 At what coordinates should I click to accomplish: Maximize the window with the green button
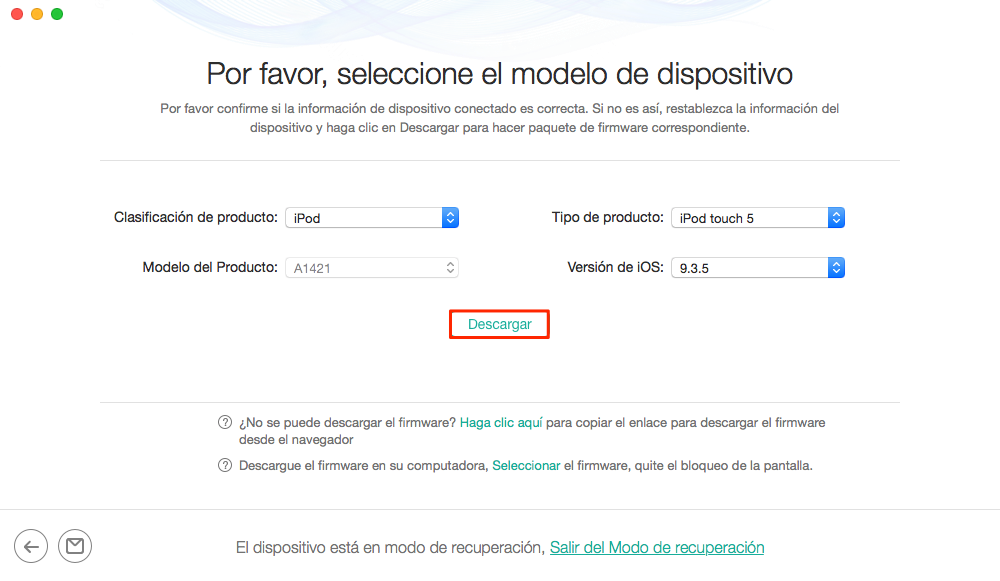coord(57,14)
